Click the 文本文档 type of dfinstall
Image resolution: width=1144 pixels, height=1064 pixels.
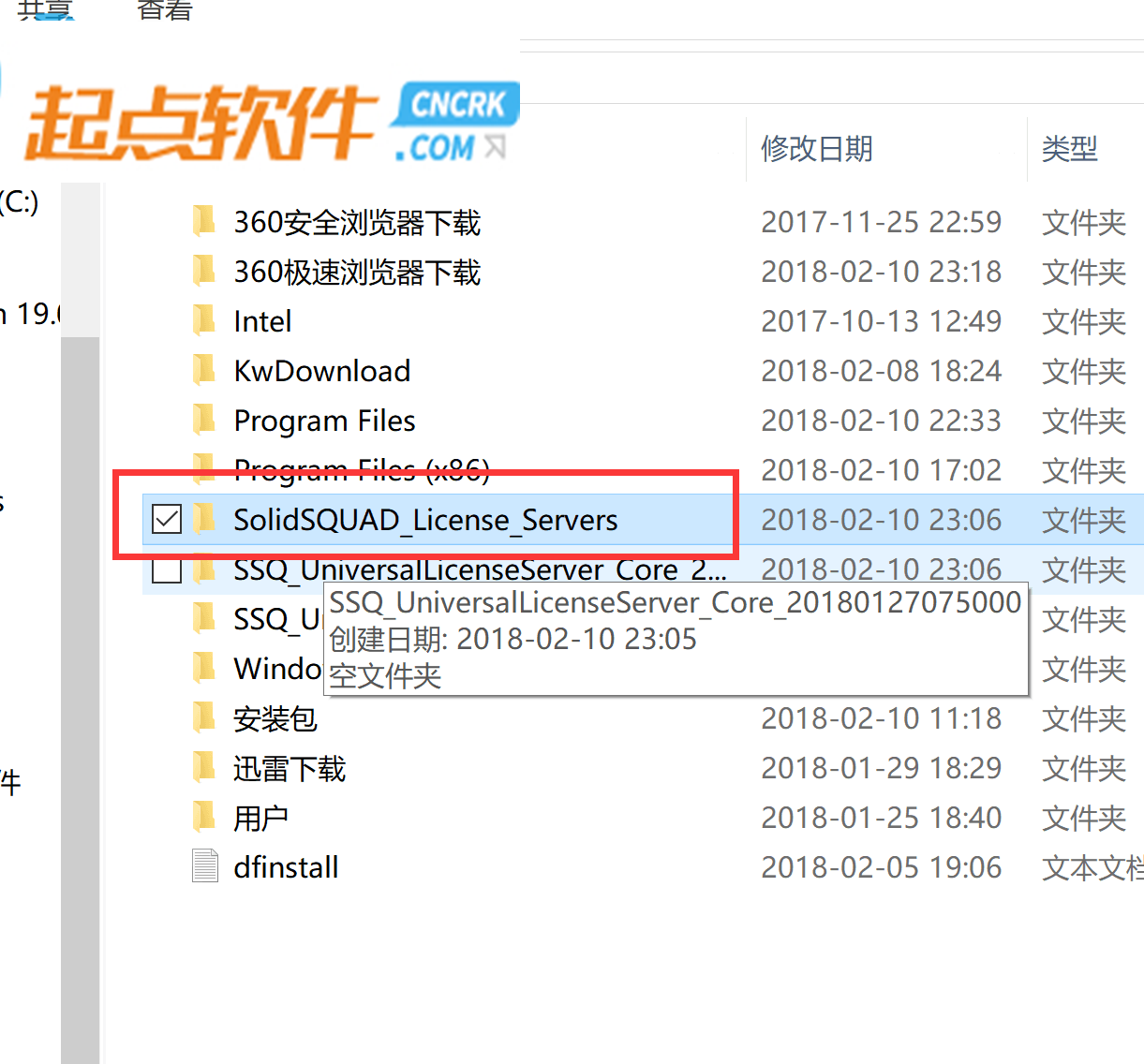[1092, 867]
